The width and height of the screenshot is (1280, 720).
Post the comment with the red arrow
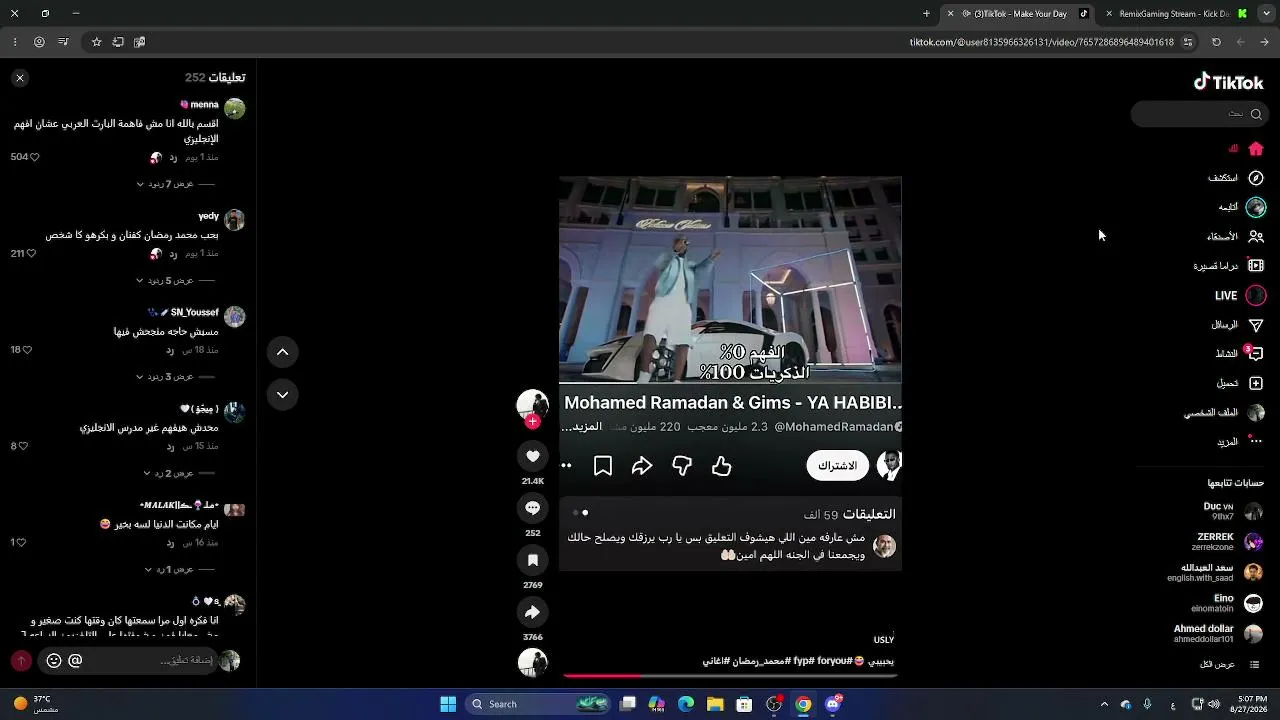click(x=21, y=660)
